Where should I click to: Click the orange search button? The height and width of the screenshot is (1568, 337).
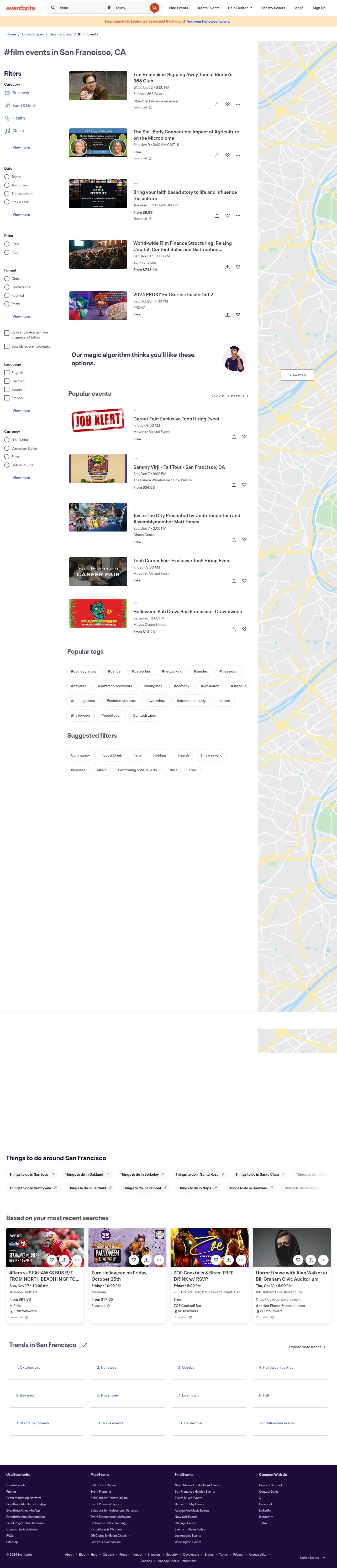pos(155,8)
